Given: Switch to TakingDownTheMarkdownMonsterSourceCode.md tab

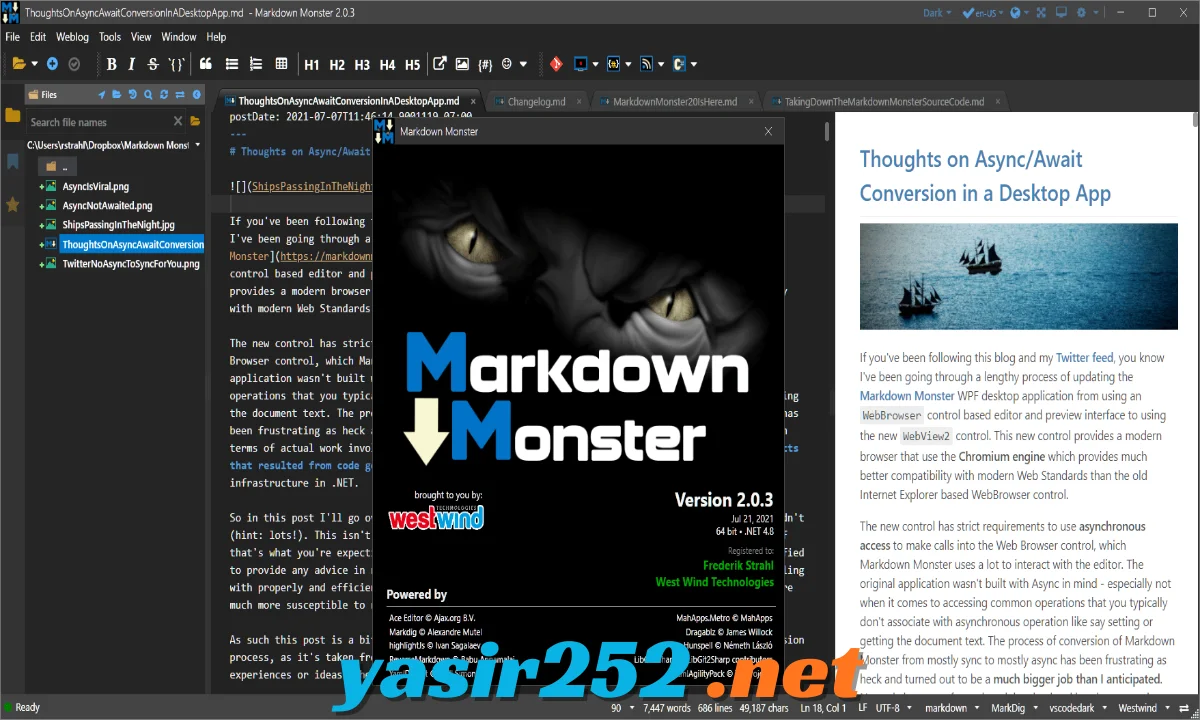Looking at the screenshot, I should pyautogui.click(x=884, y=102).
